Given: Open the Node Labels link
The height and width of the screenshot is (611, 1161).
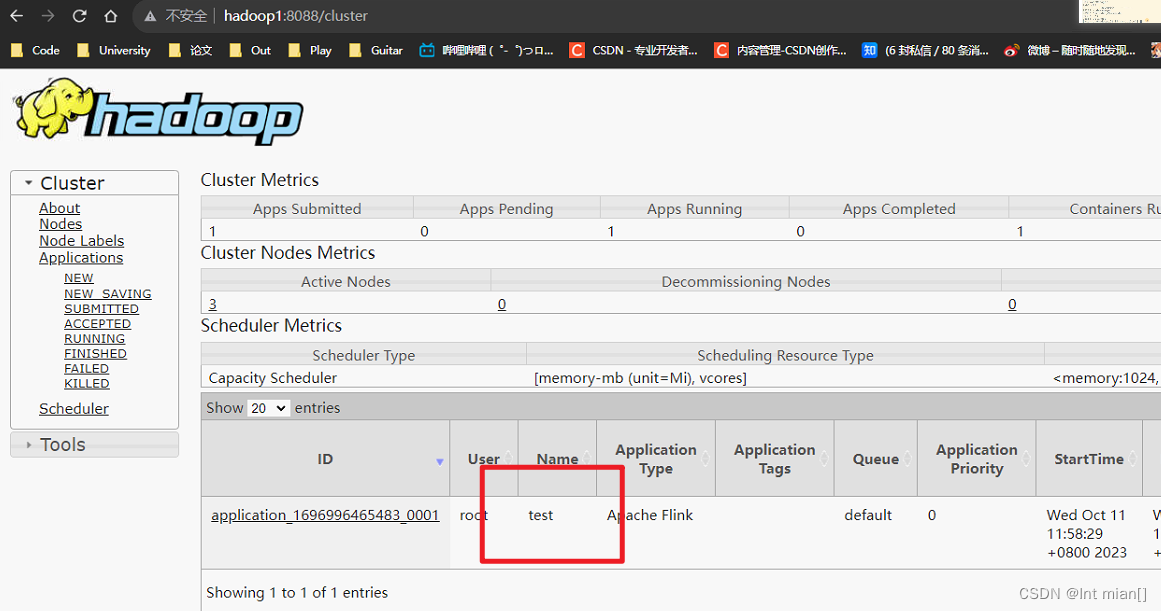Looking at the screenshot, I should [x=81, y=241].
